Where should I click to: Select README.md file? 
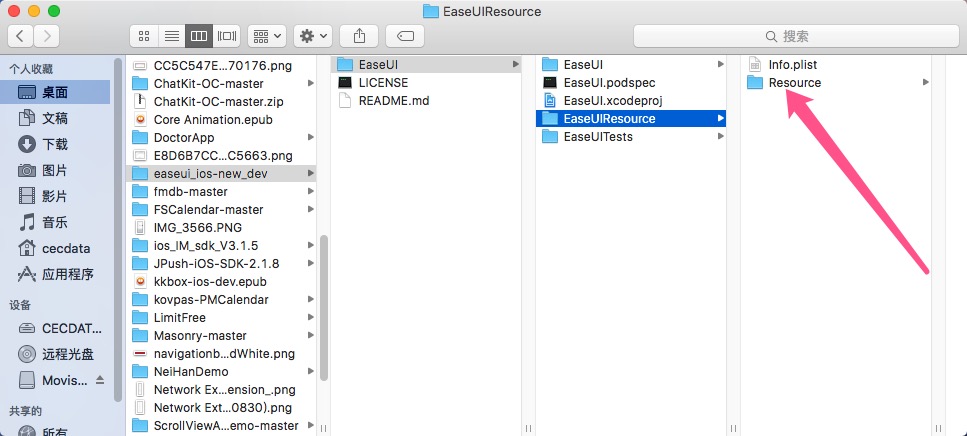click(x=426, y=101)
